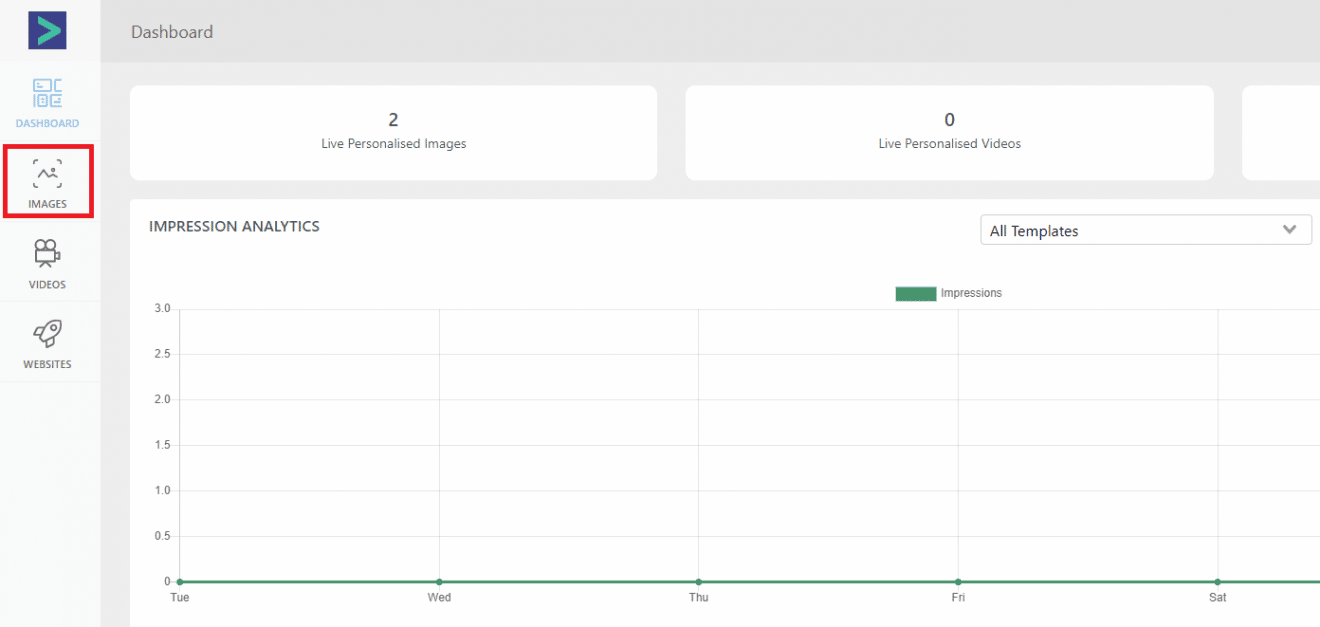Select the Wed data point on the chart
The width and height of the screenshot is (1320, 627).
coord(439,581)
